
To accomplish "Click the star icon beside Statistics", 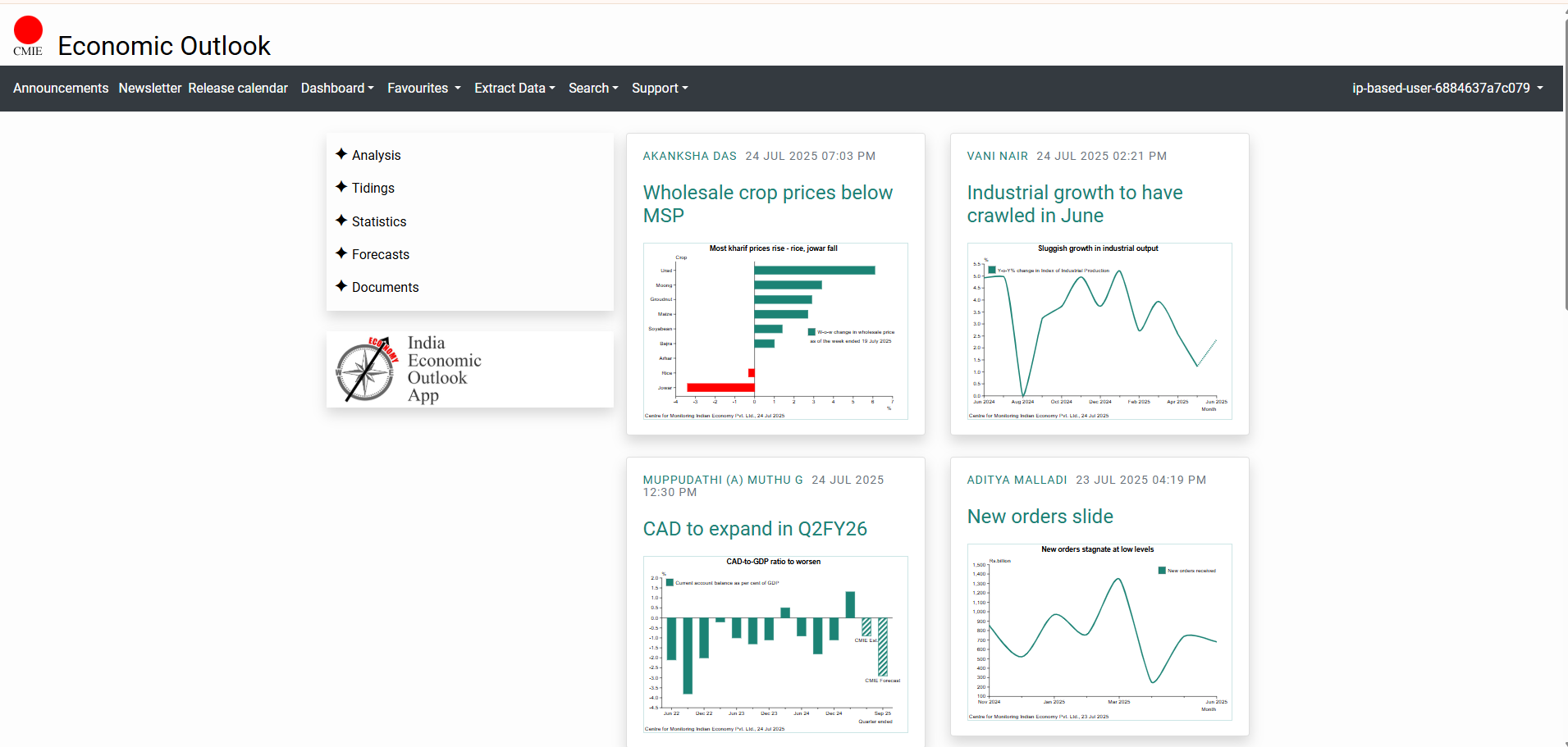I will [341, 221].
